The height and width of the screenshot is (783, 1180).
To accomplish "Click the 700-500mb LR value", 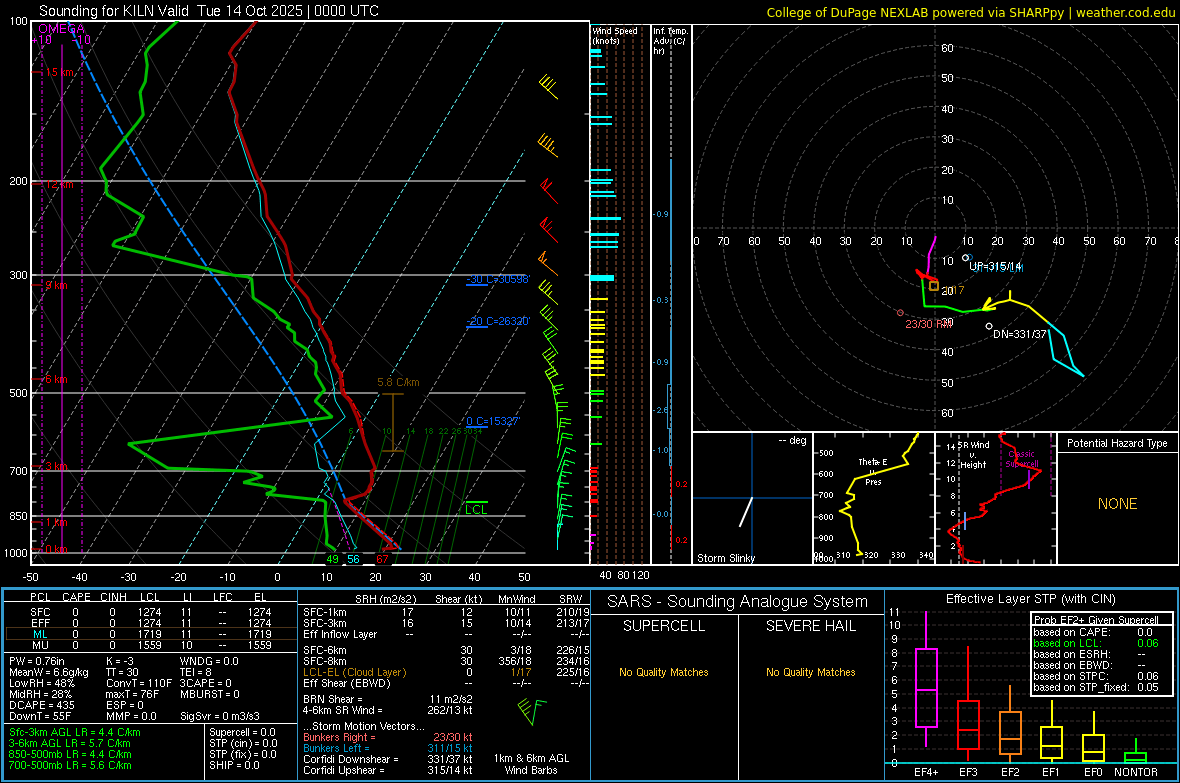I will click(x=70, y=765).
